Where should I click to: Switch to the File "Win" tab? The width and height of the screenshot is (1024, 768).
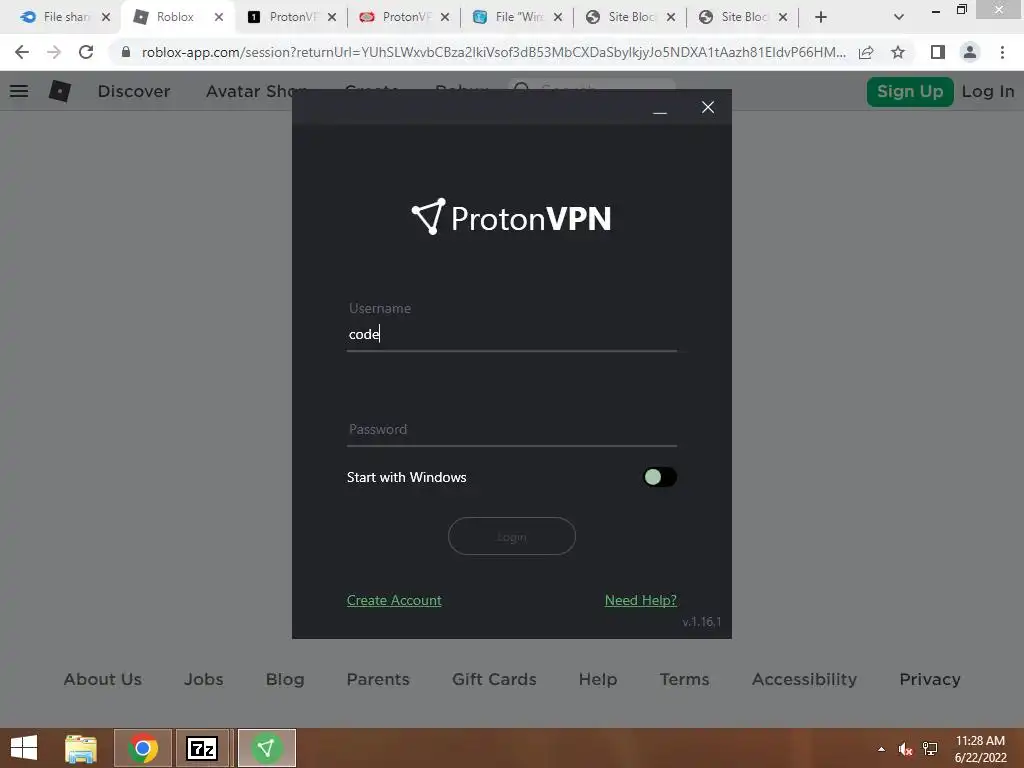click(x=517, y=17)
